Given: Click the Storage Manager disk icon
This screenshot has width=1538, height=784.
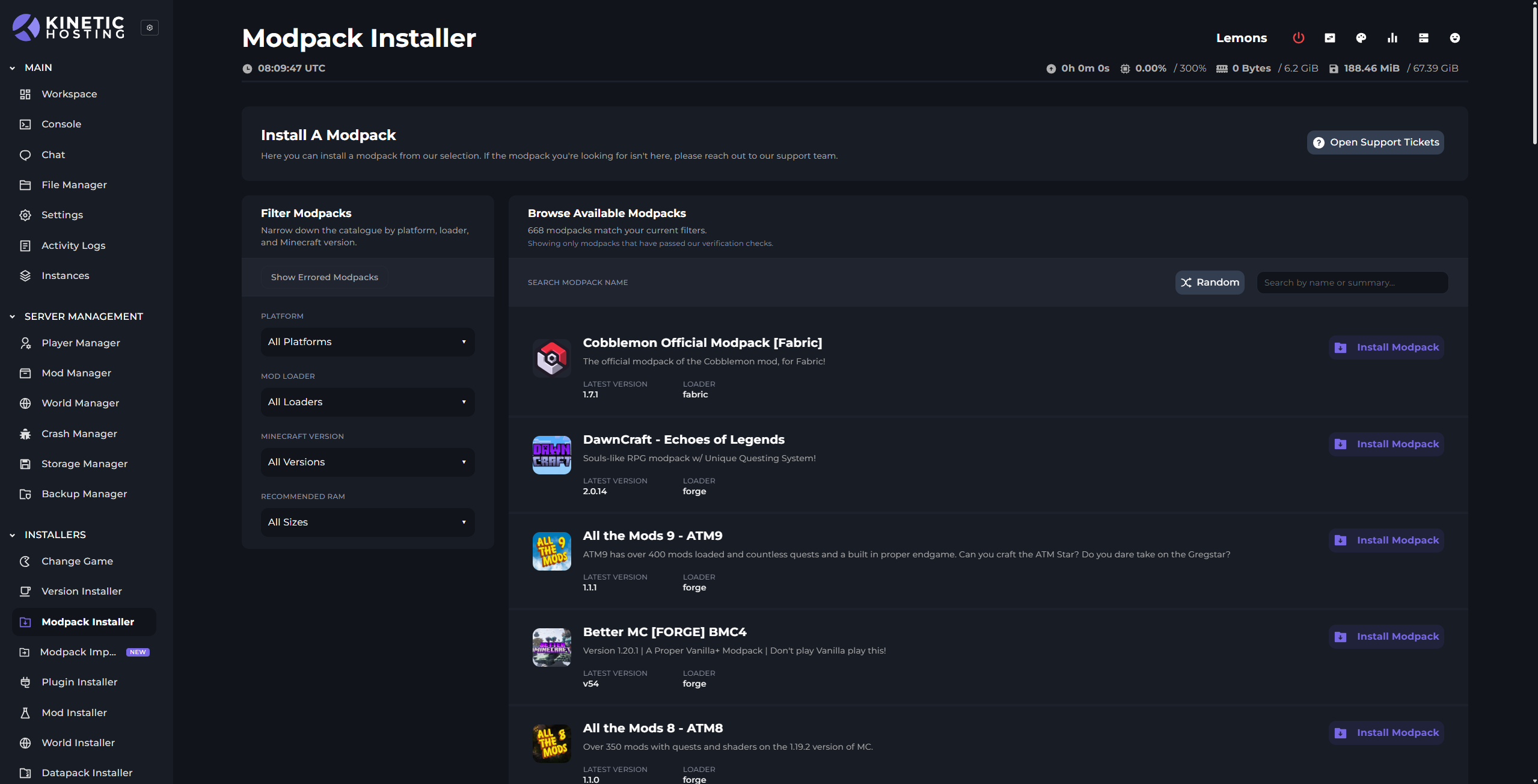Looking at the screenshot, I should 25,464.
